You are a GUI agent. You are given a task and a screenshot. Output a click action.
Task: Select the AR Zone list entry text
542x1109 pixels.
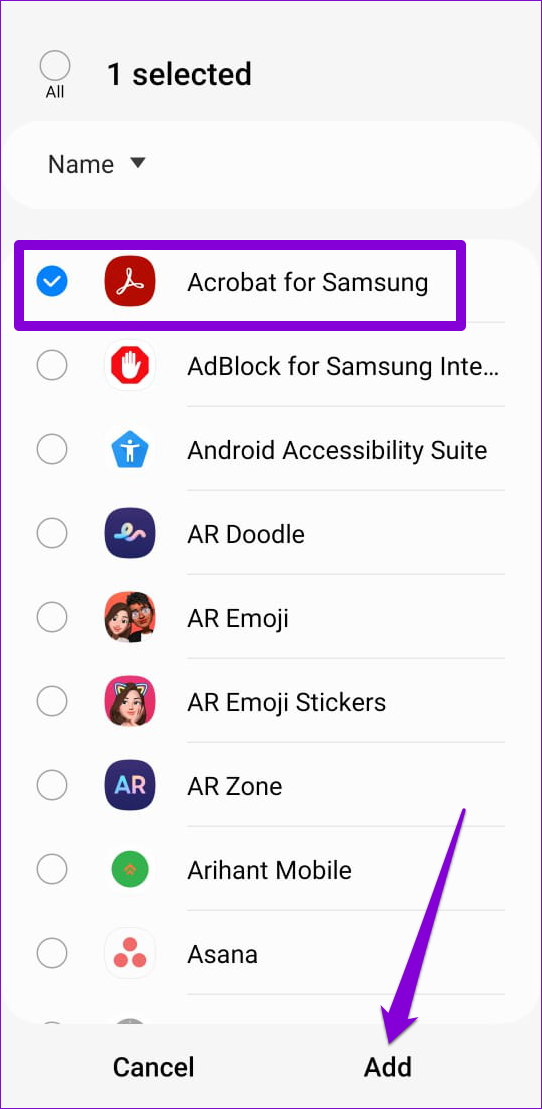click(x=234, y=786)
